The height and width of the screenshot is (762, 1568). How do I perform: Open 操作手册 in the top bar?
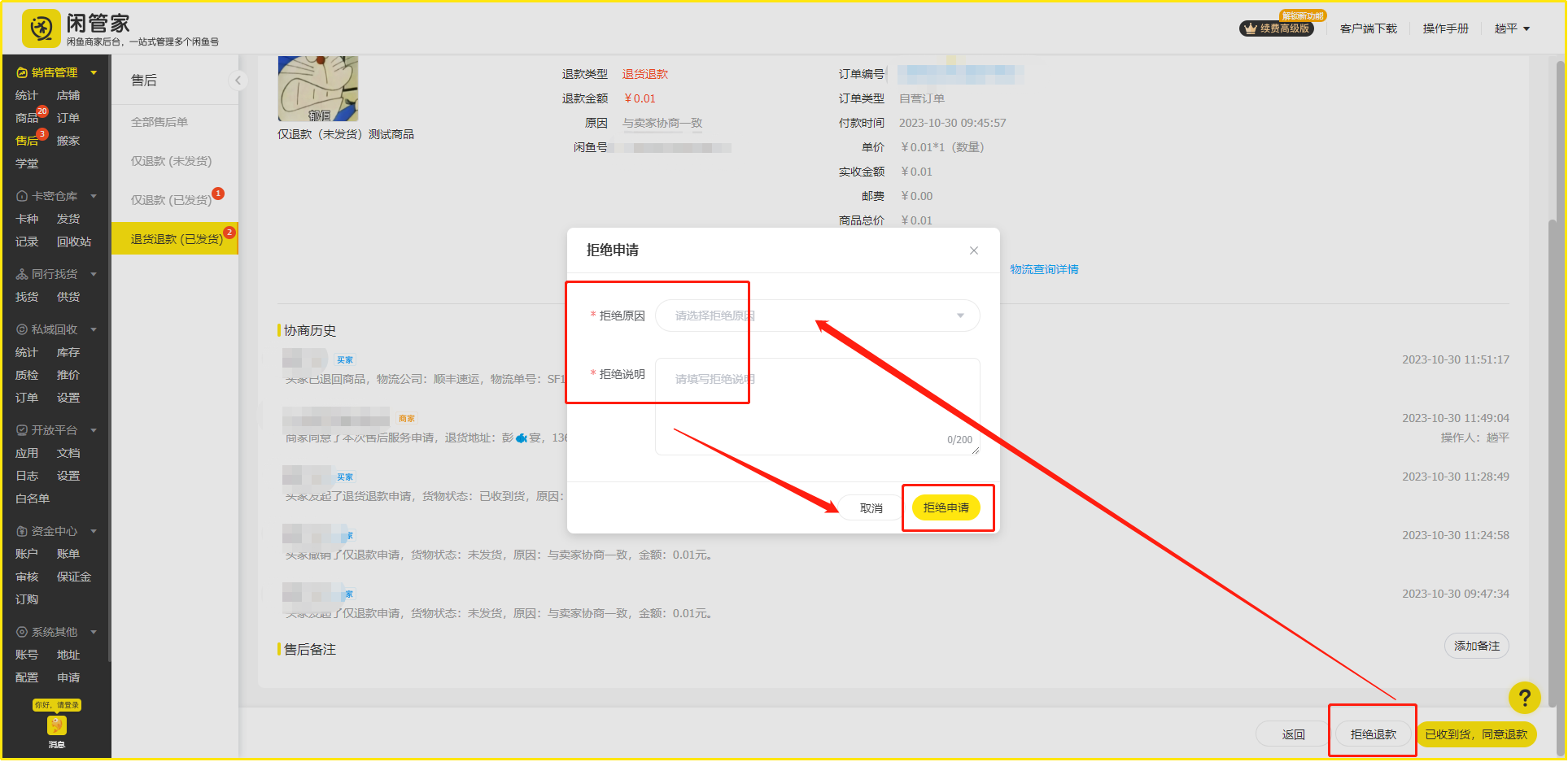[x=1445, y=28]
